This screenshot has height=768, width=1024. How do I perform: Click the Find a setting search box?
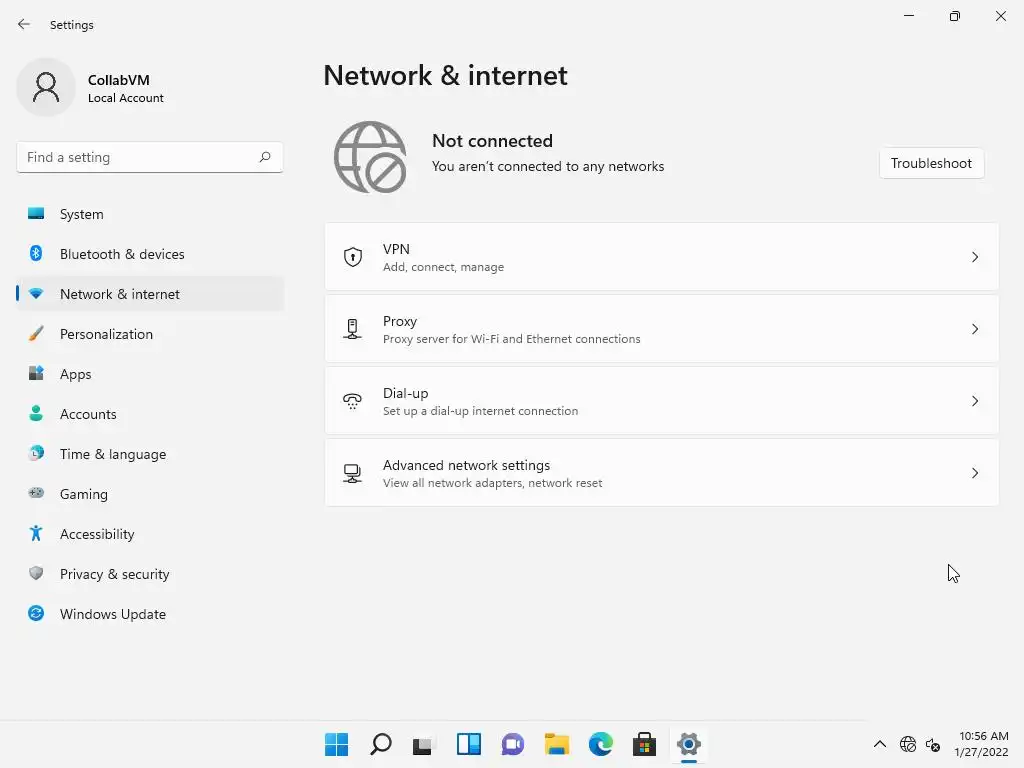[140, 157]
